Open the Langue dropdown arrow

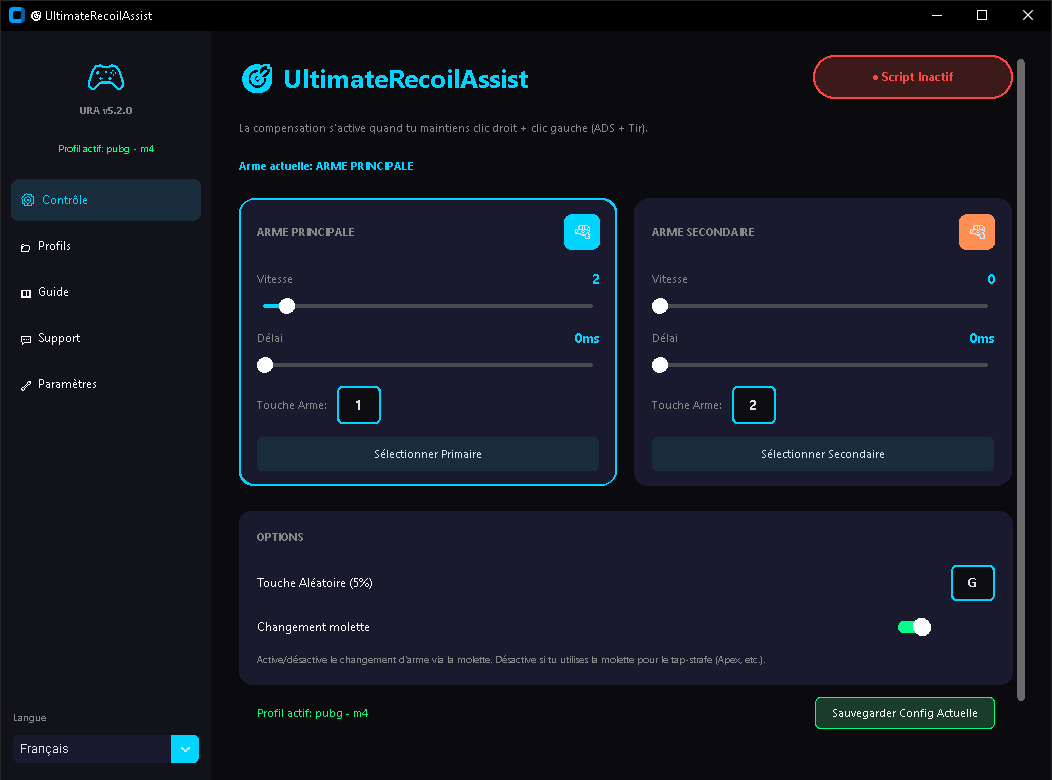tap(185, 749)
